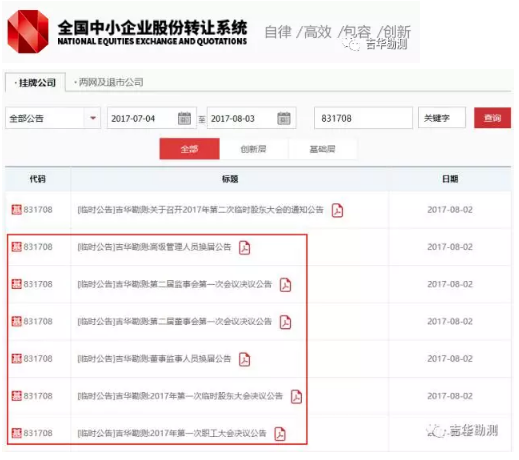Click the NEEQ red logo
The width and height of the screenshot is (519, 460).
(x=28, y=32)
